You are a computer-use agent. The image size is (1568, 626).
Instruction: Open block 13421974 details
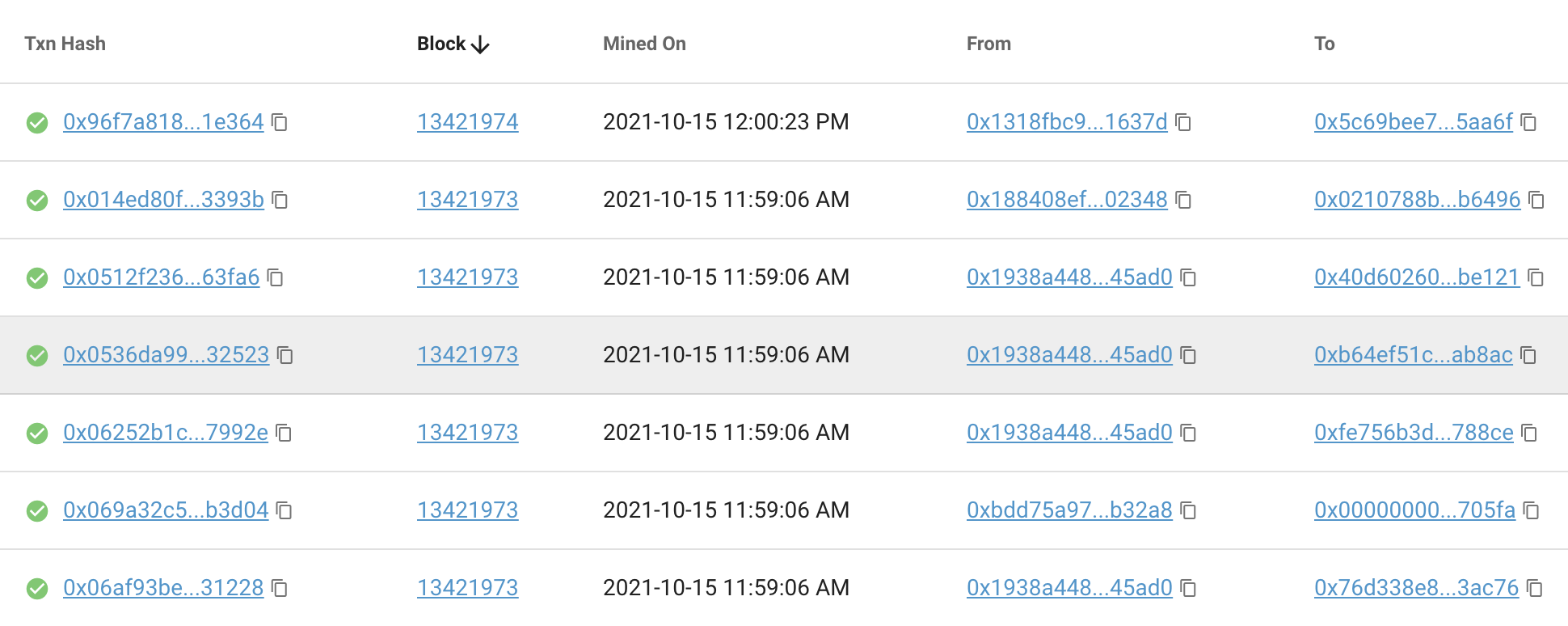[467, 122]
